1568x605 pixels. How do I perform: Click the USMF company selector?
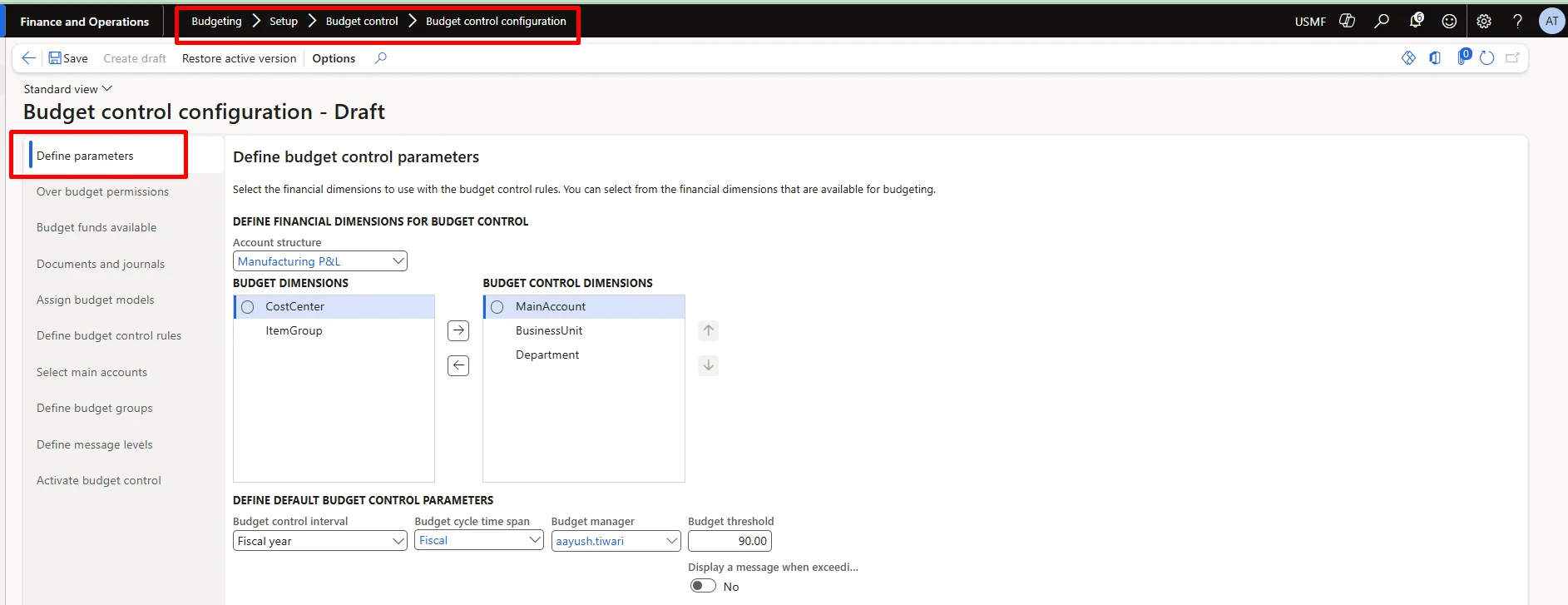click(x=1310, y=22)
